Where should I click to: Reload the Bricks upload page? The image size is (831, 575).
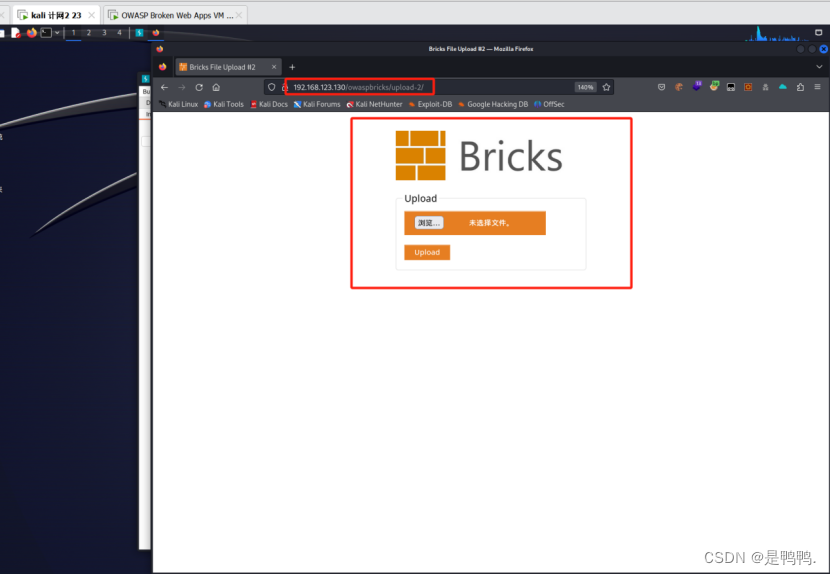tap(199, 87)
